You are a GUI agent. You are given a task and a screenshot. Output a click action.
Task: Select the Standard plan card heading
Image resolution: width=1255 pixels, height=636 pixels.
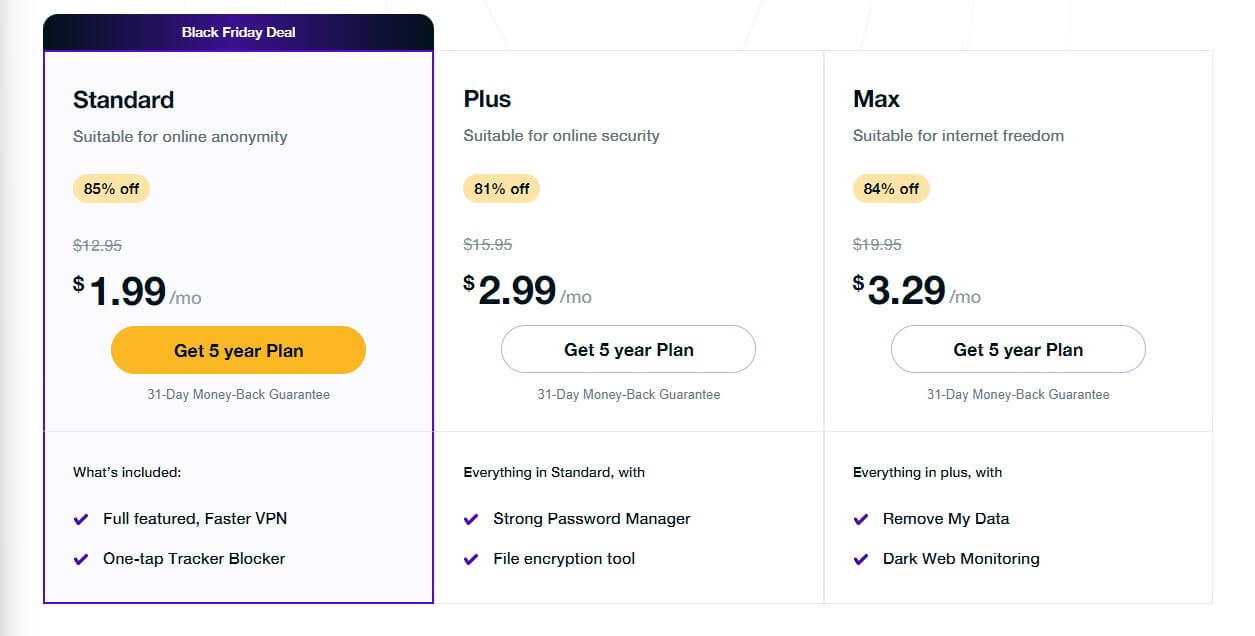pyautogui.click(x=123, y=99)
